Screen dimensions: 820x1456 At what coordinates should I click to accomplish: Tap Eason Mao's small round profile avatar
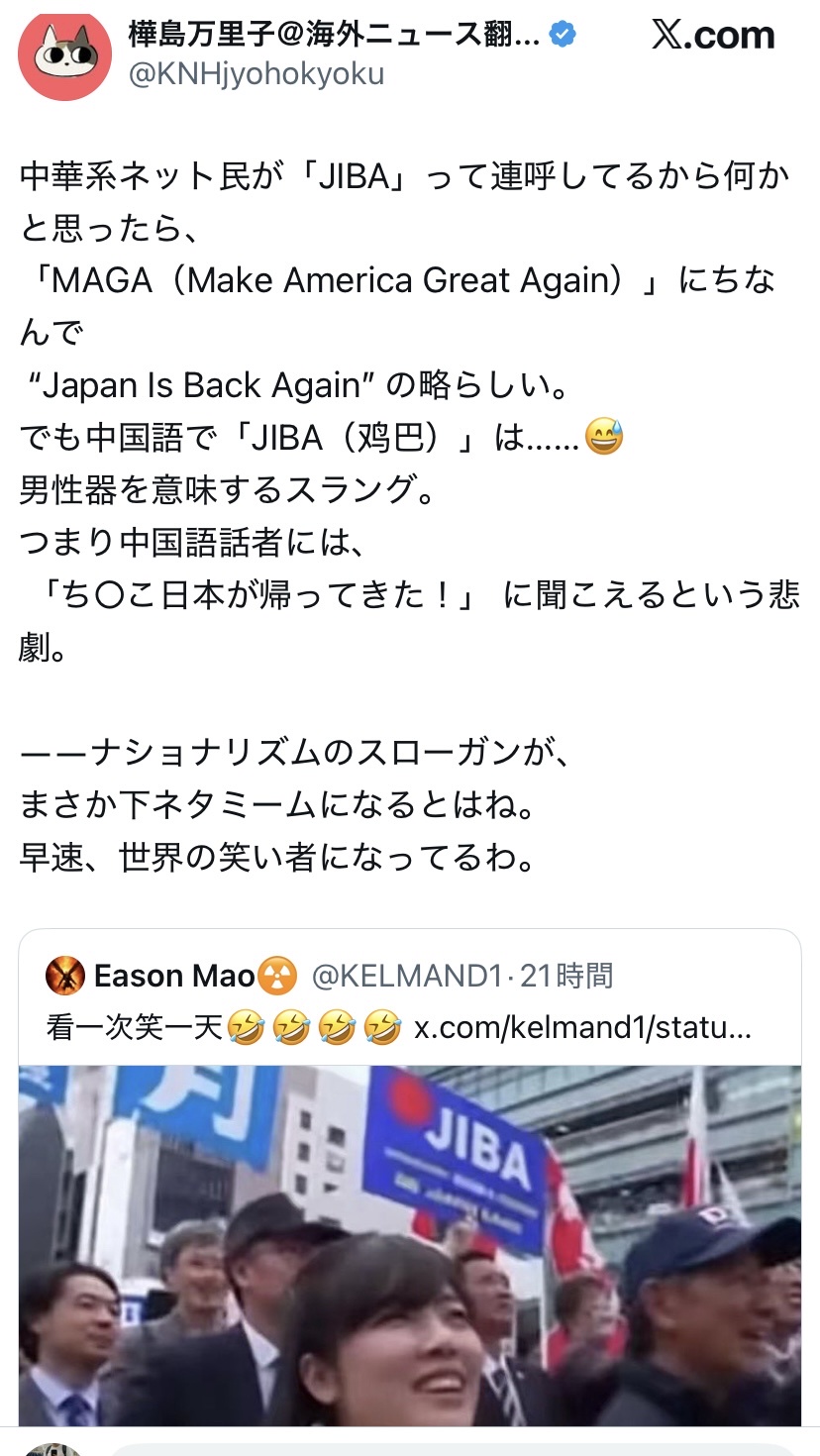click(x=65, y=977)
